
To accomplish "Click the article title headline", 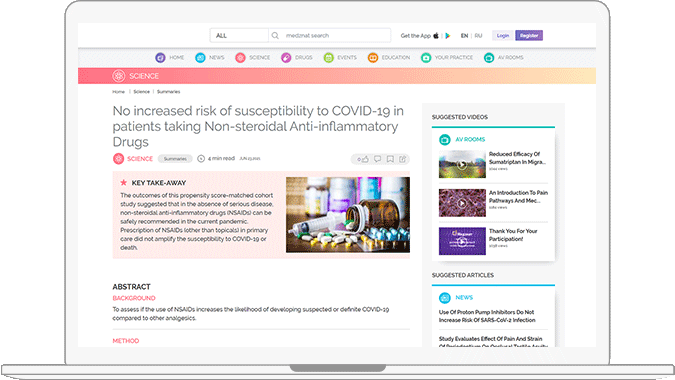I will click(258, 126).
